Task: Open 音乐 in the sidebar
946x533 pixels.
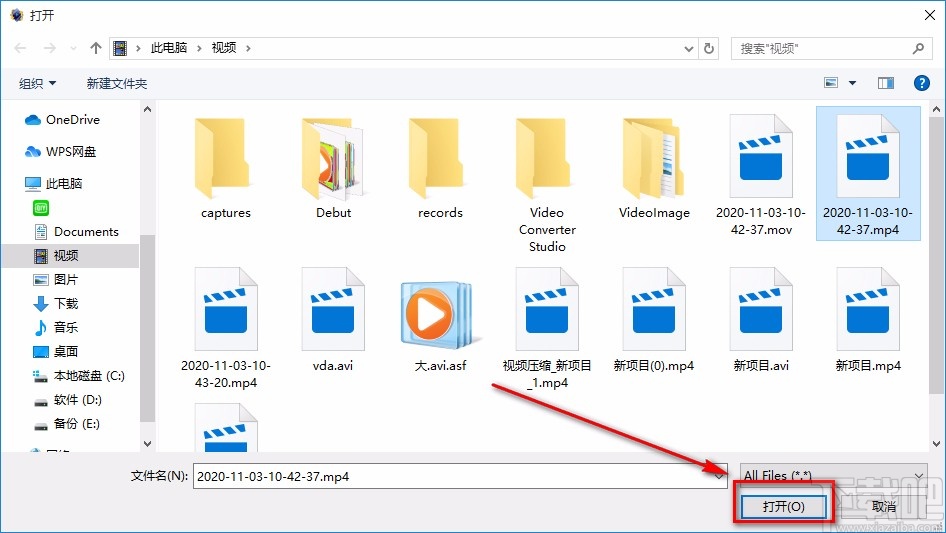Action: pyautogui.click(x=56, y=327)
